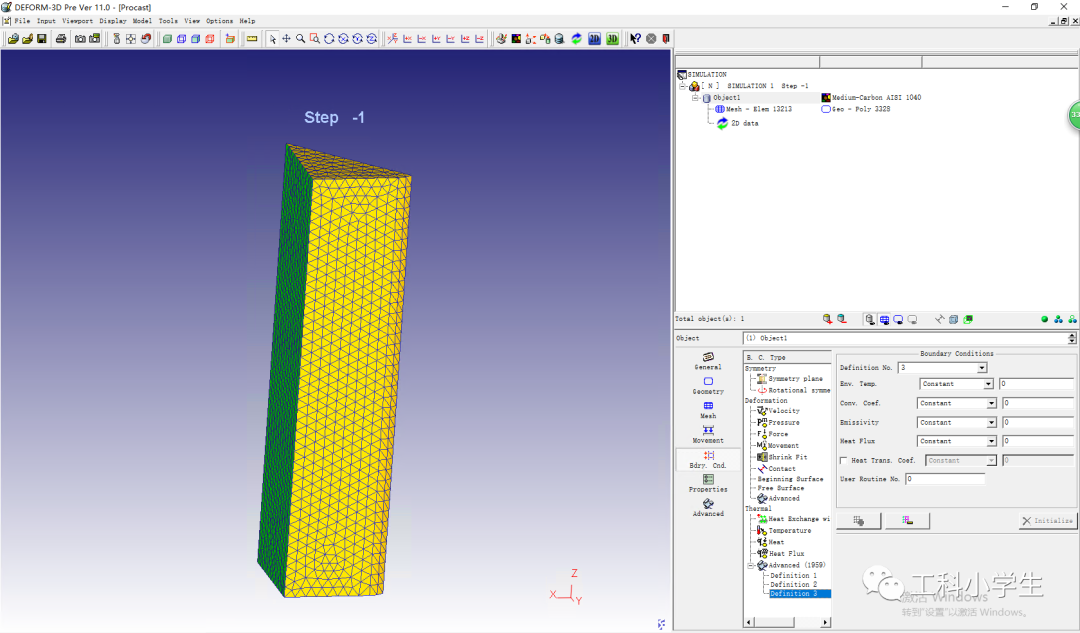Click the camera screen-capture toolbar icon

coord(80,39)
